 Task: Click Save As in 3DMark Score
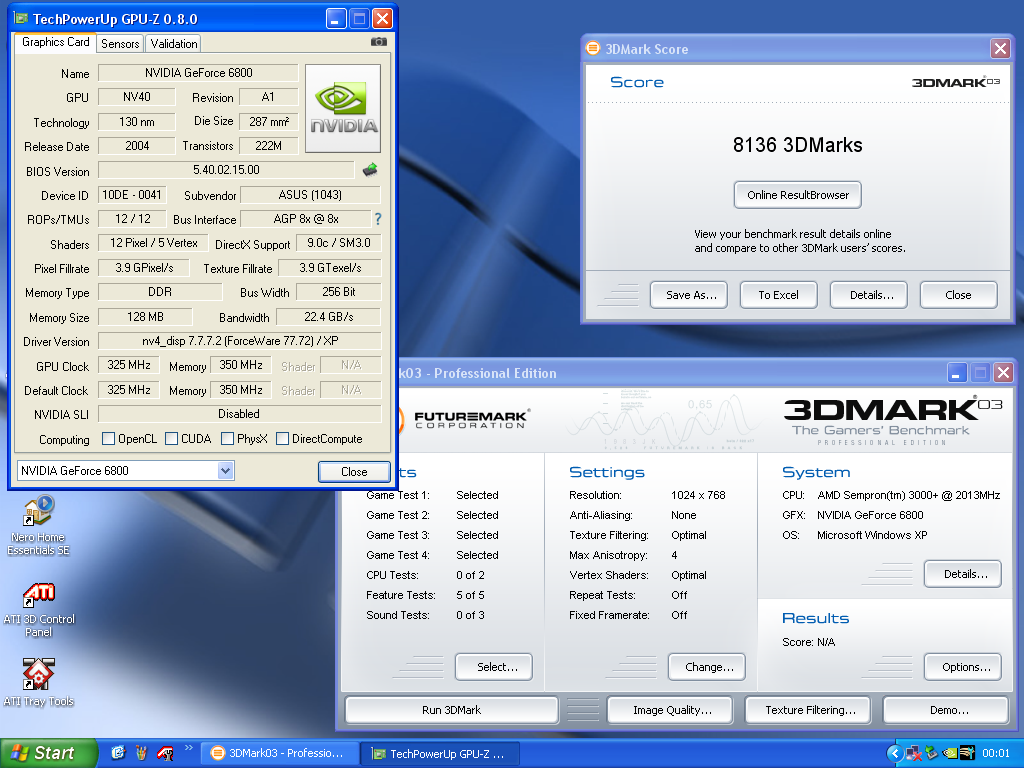[689, 295]
